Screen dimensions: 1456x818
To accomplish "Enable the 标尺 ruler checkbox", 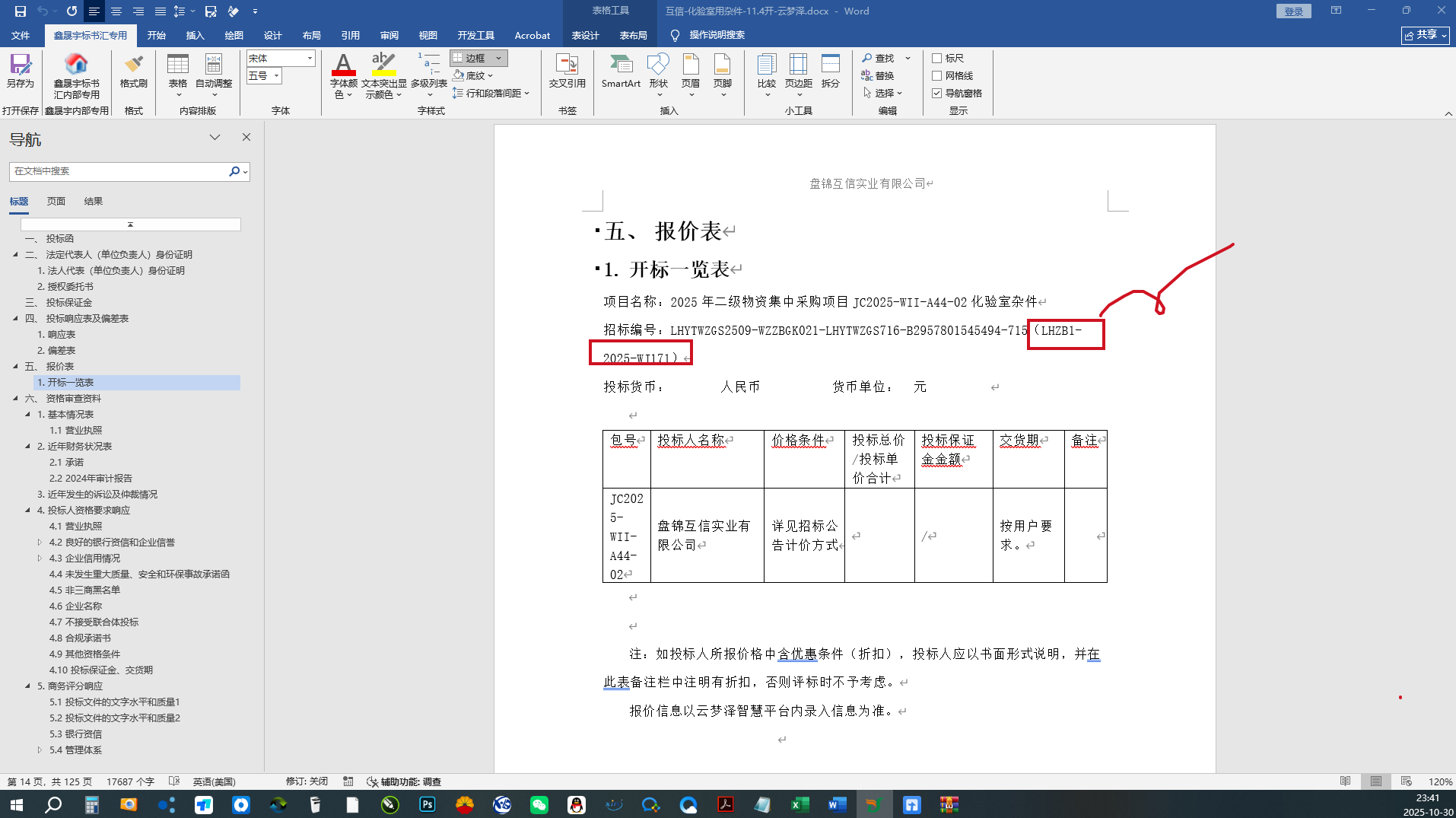I will tap(937, 58).
